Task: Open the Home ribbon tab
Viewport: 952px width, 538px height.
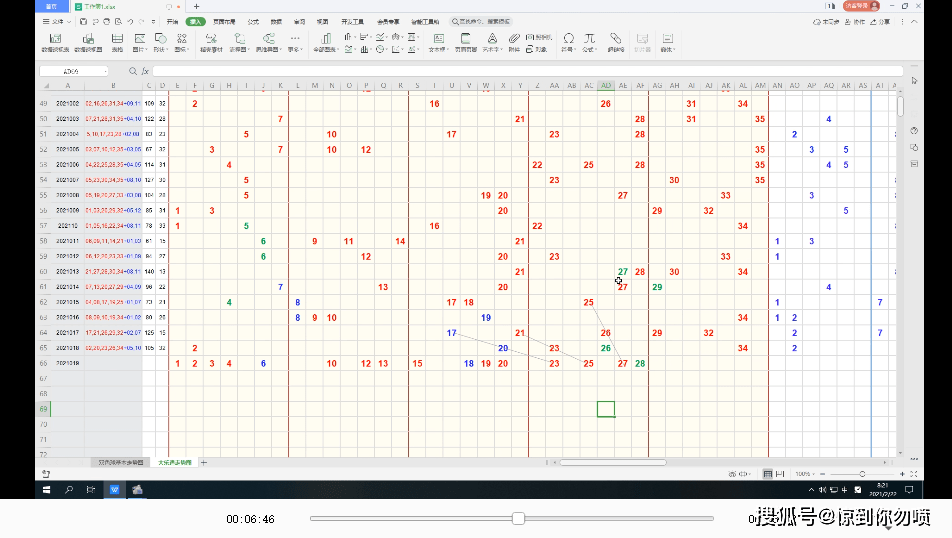Action: [172, 21]
